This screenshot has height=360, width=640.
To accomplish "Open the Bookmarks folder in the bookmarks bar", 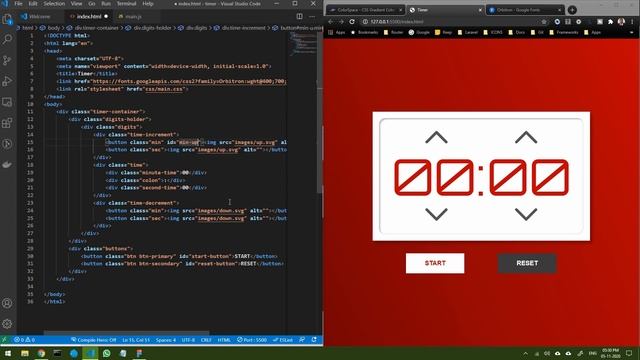I will click(x=364, y=32).
